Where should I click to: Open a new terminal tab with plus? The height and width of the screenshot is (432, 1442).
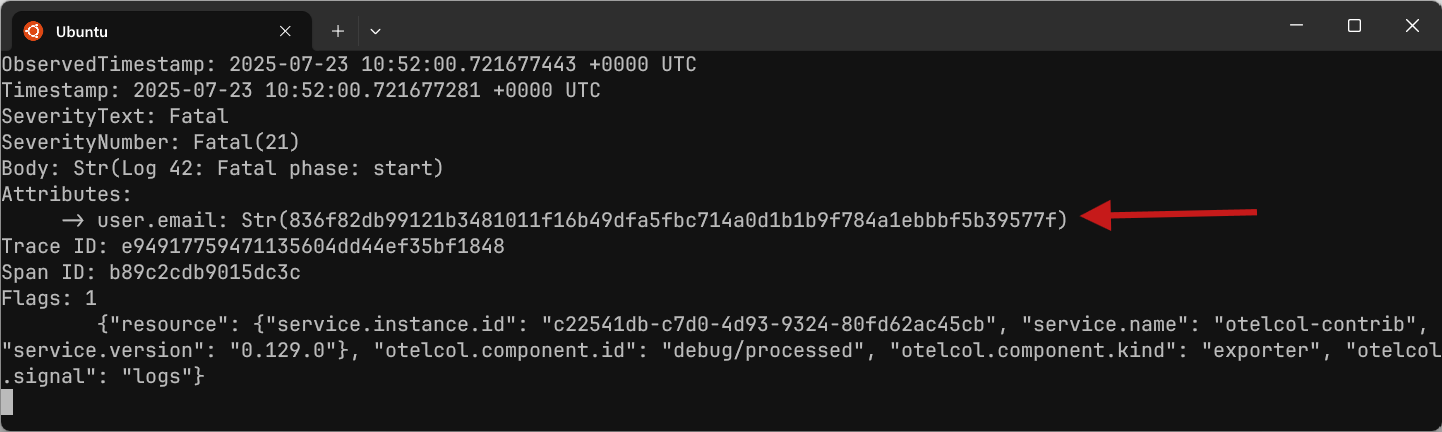(338, 30)
